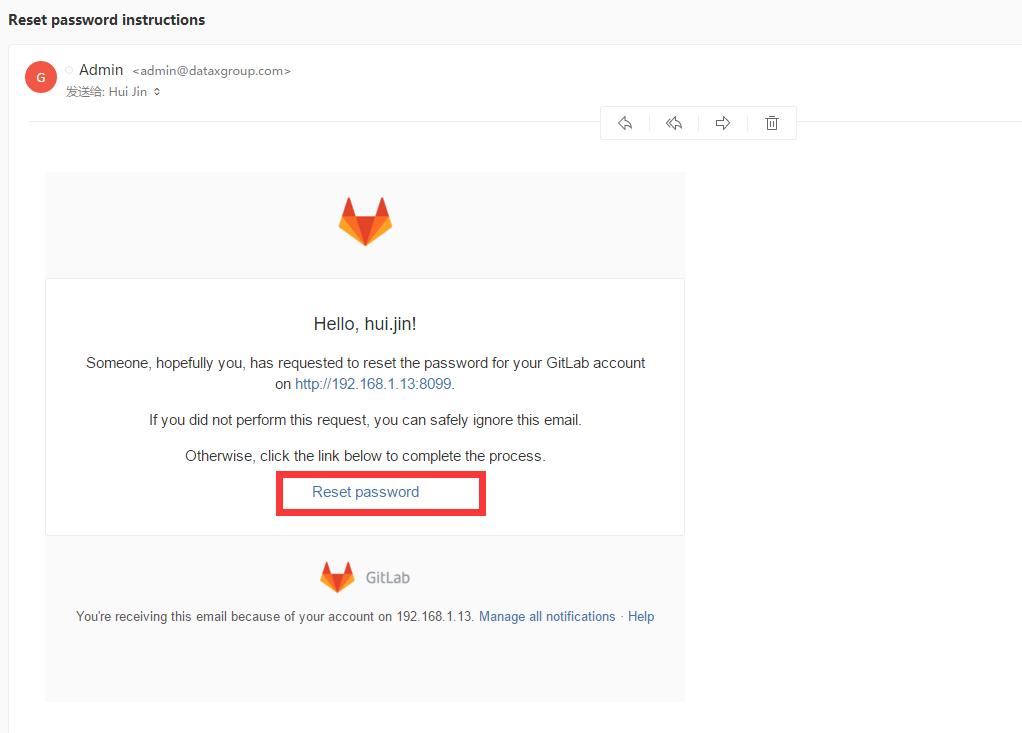
Task: Click the Hello, hui.jin! greeting
Action: pyautogui.click(x=365, y=324)
